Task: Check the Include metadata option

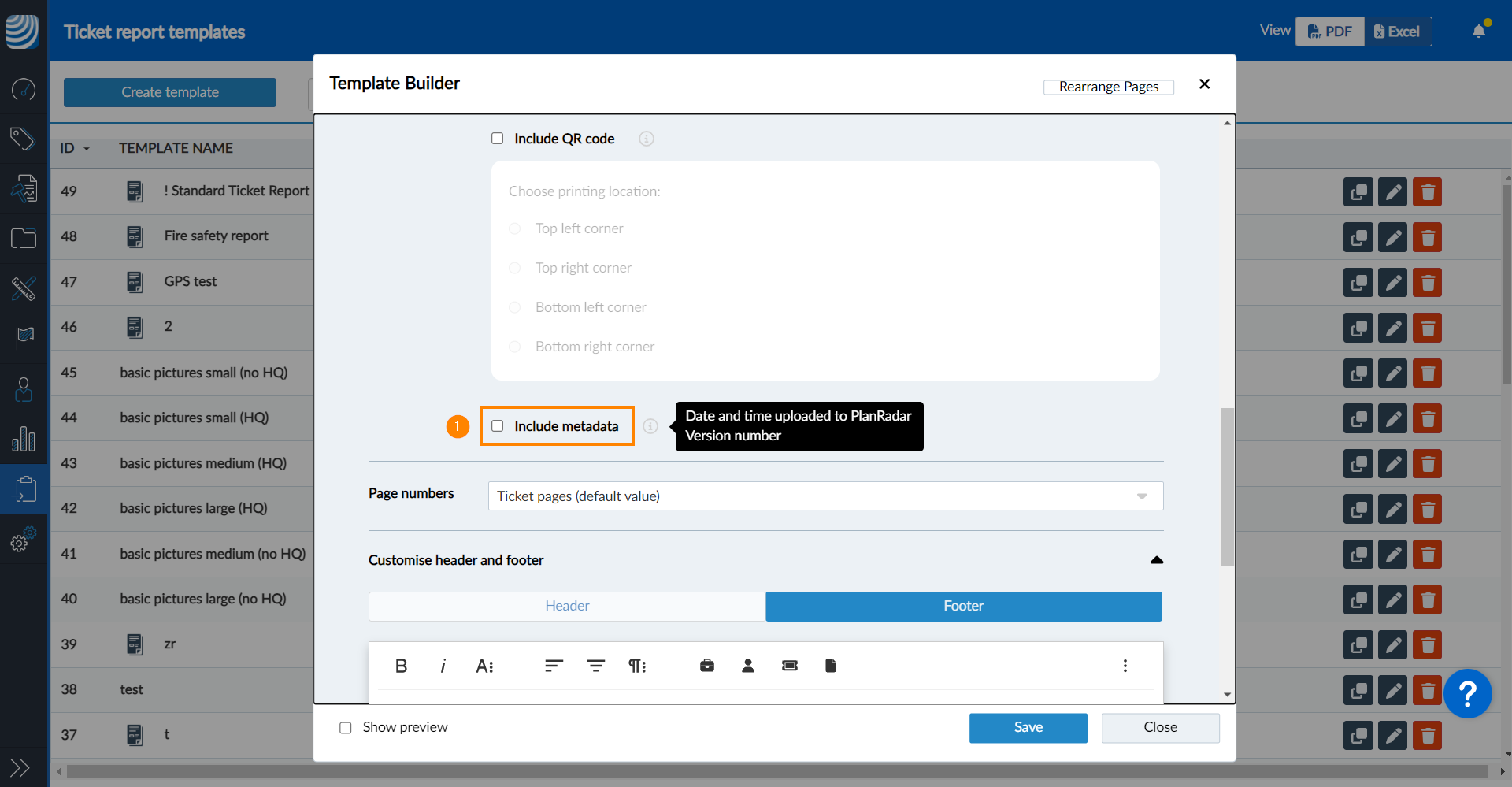Action: [498, 426]
